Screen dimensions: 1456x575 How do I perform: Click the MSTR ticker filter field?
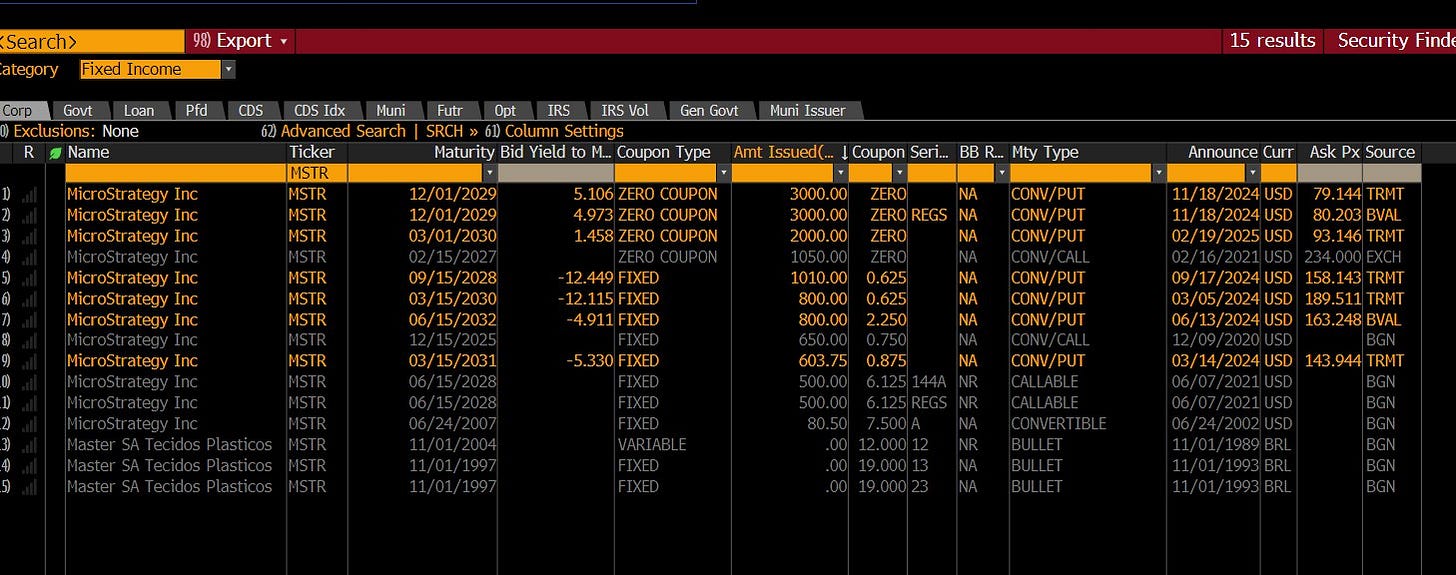click(x=317, y=173)
